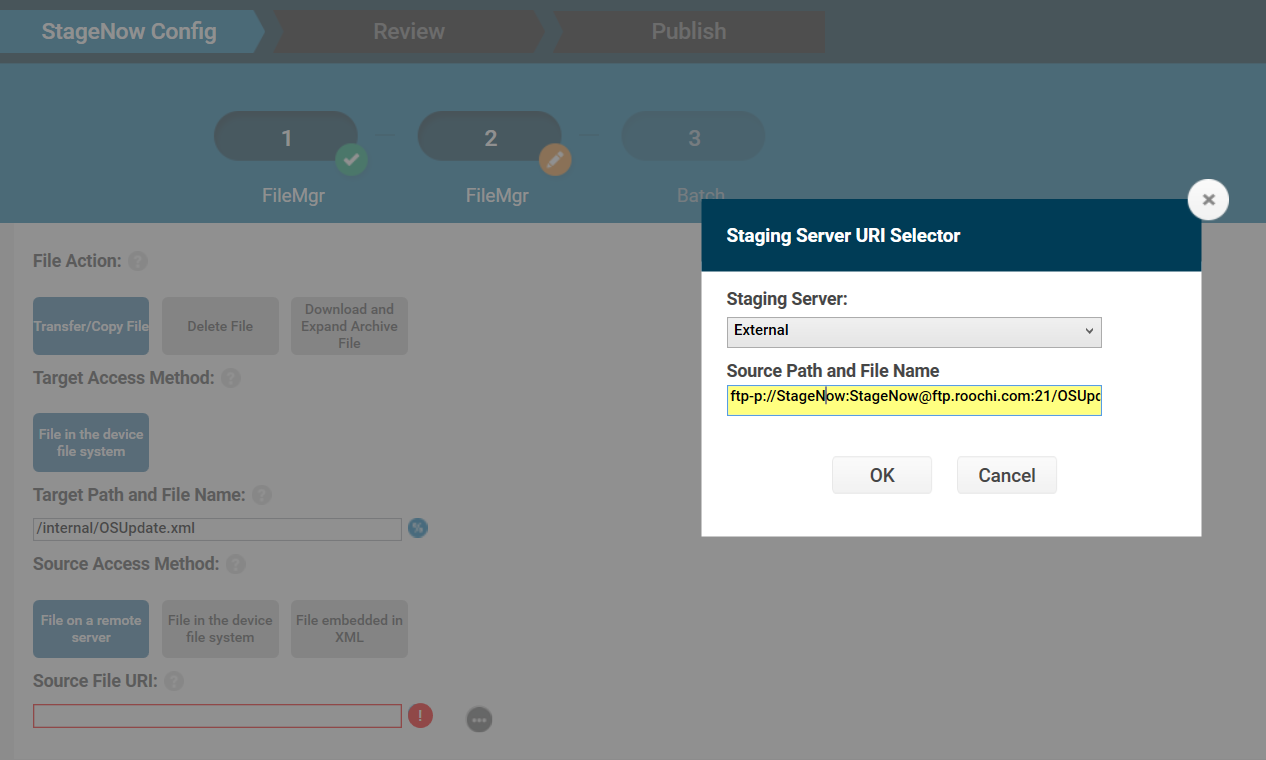Confirm the dialog with OK

882,475
